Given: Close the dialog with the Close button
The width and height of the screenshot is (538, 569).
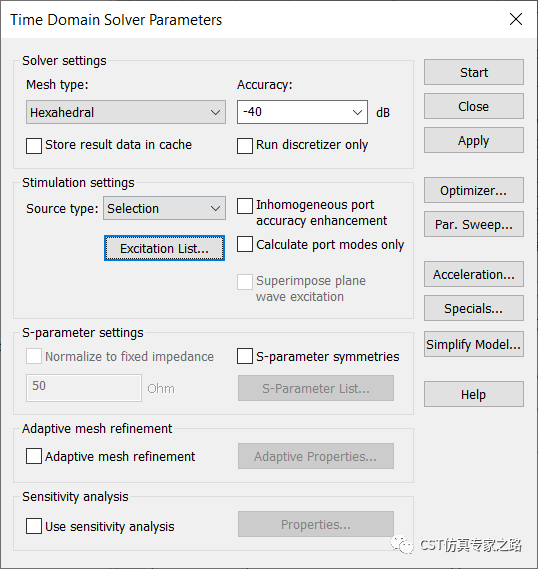Looking at the screenshot, I should pyautogui.click(x=473, y=106).
